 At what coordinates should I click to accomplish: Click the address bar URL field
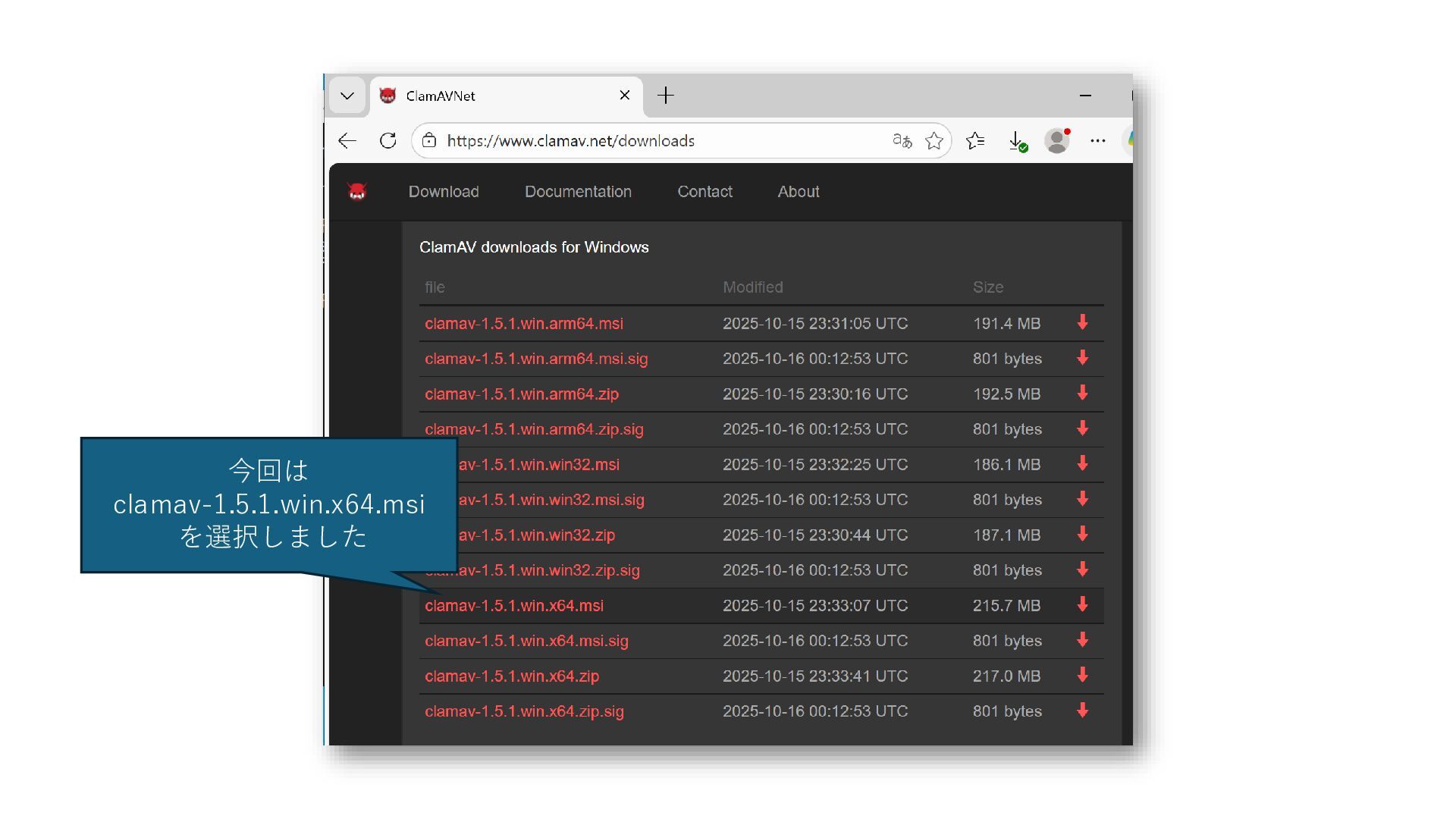(652, 141)
